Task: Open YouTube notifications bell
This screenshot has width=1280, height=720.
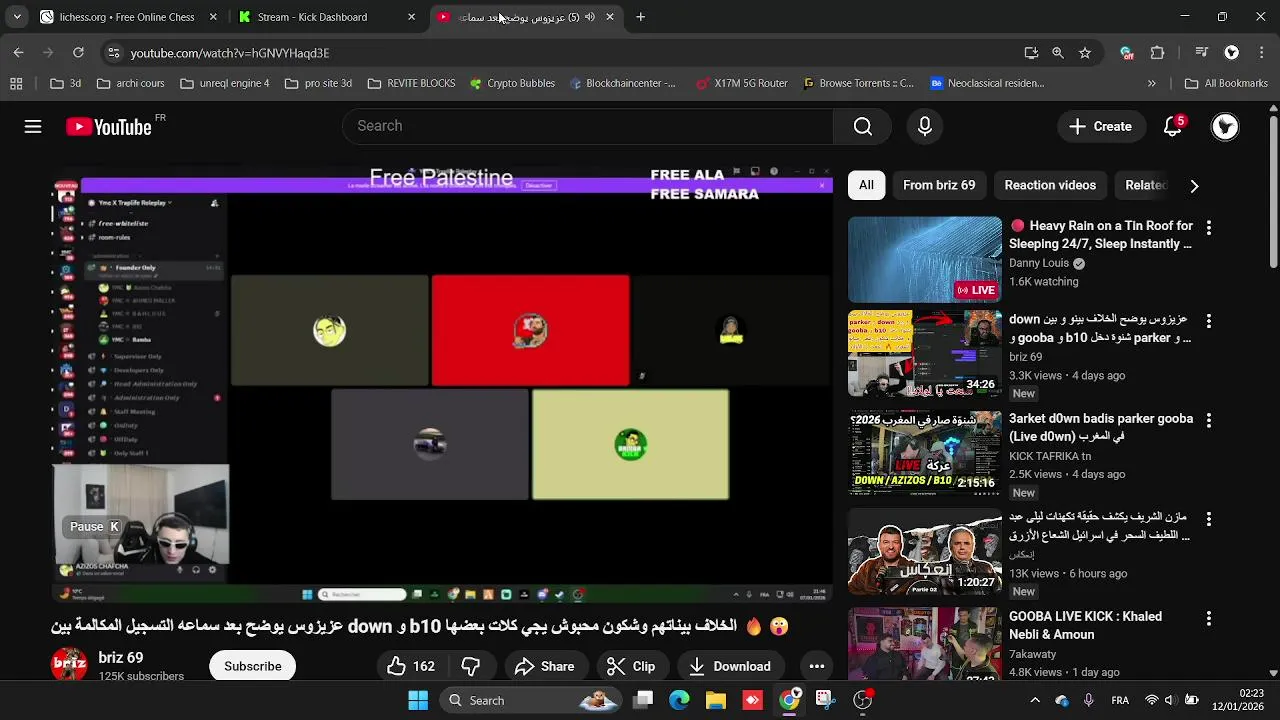Action: (1174, 126)
